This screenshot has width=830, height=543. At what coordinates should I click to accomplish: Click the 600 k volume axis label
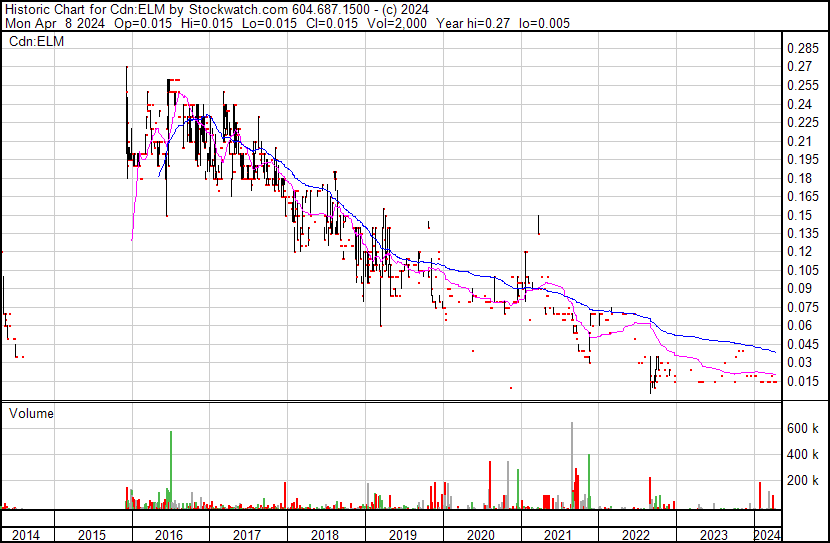[x=802, y=428]
